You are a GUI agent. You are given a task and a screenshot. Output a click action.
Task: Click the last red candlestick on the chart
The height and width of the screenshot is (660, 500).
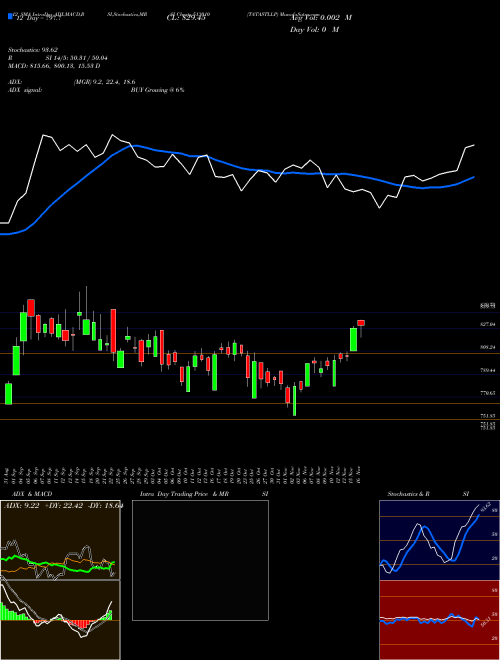coord(361,323)
